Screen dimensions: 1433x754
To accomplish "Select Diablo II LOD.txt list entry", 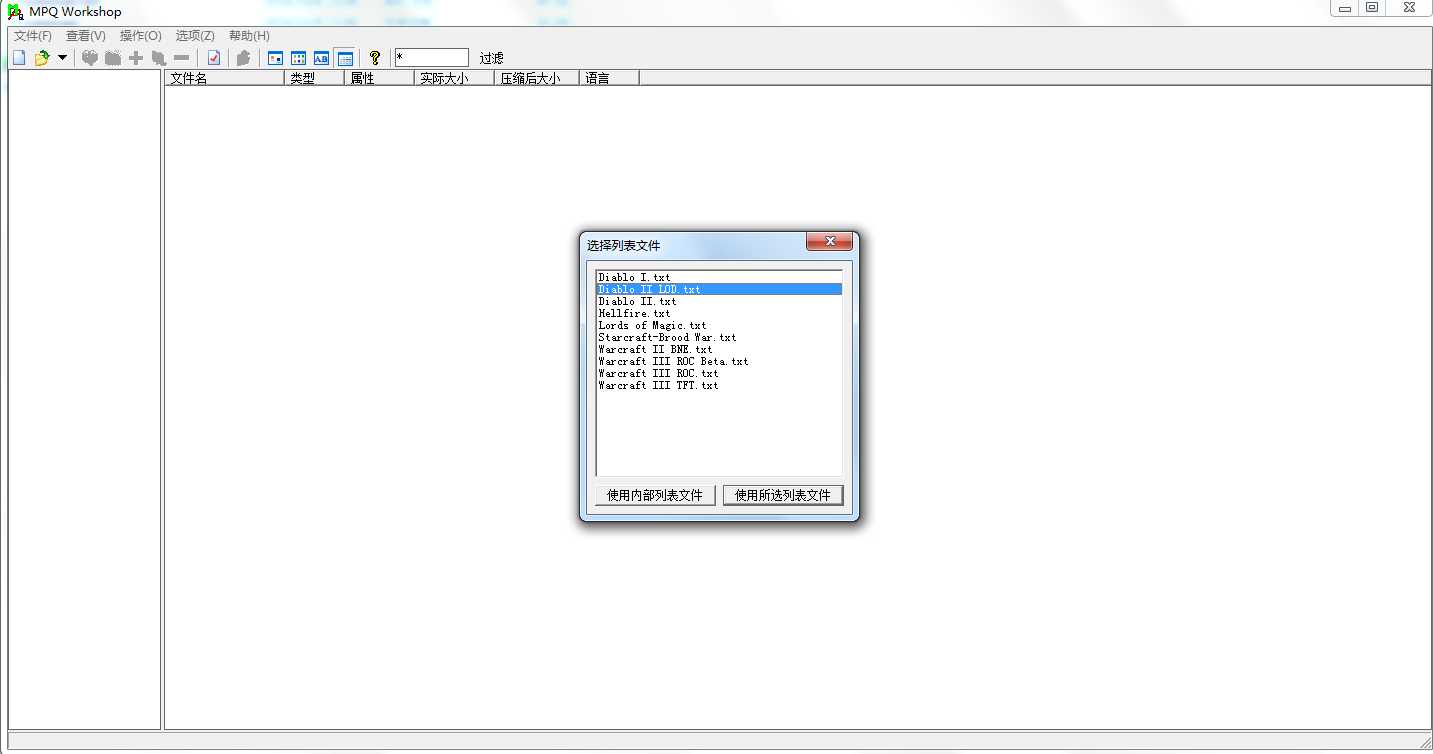I will [719, 289].
